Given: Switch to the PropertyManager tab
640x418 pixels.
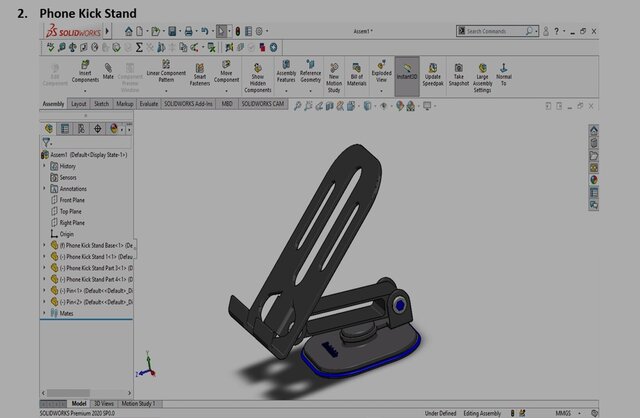Looking at the screenshot, I should pyautogui.click(x=65, y=129).
